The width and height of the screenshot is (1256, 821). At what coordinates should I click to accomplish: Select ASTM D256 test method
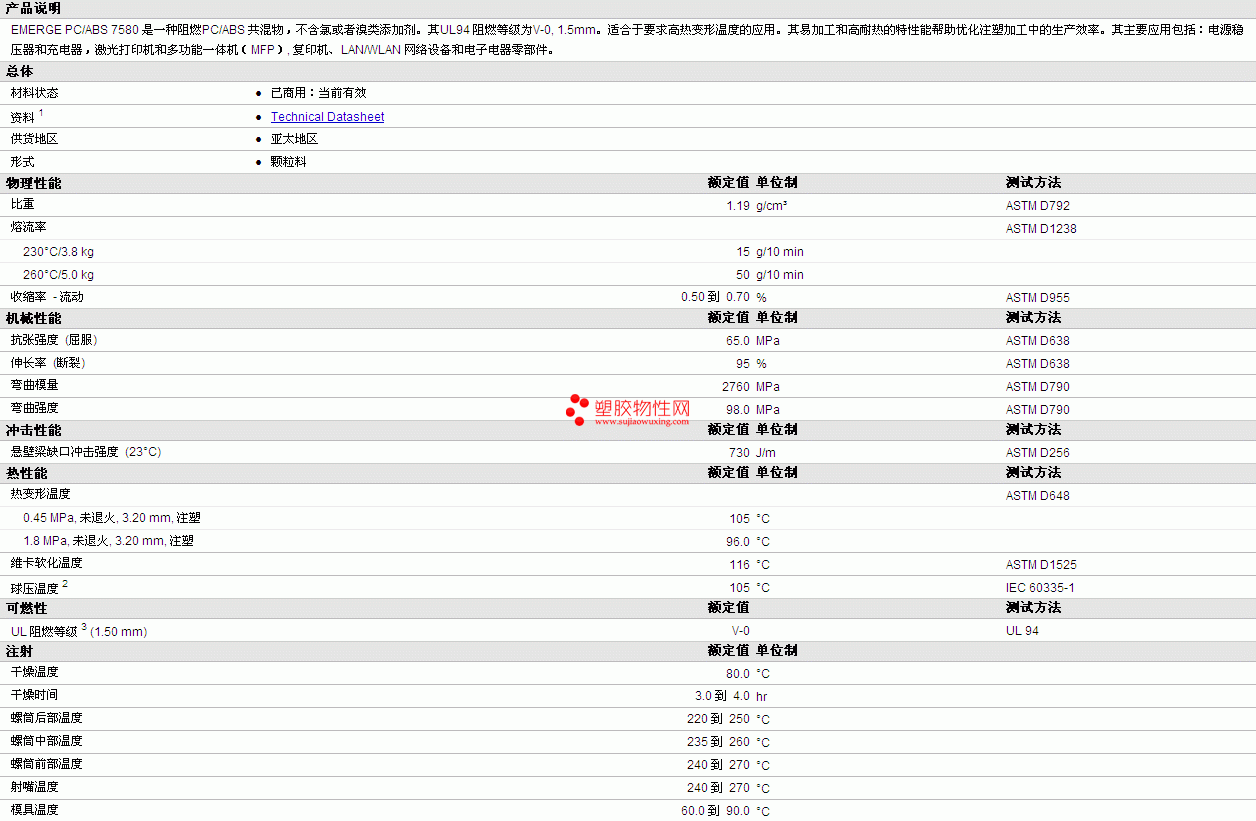coord(1038,453)
